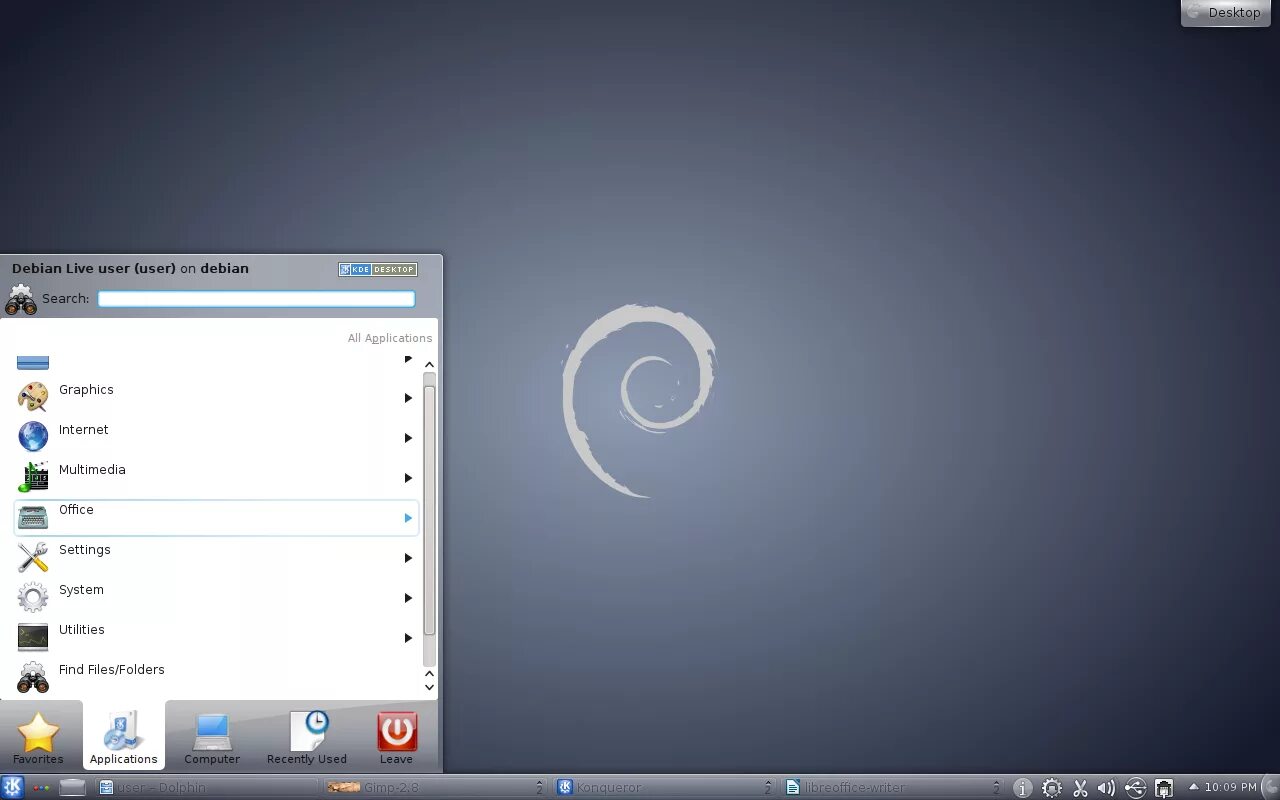Open the Desktop toolbox button
1280x800 pixels.
click(x=1225, y=13)
